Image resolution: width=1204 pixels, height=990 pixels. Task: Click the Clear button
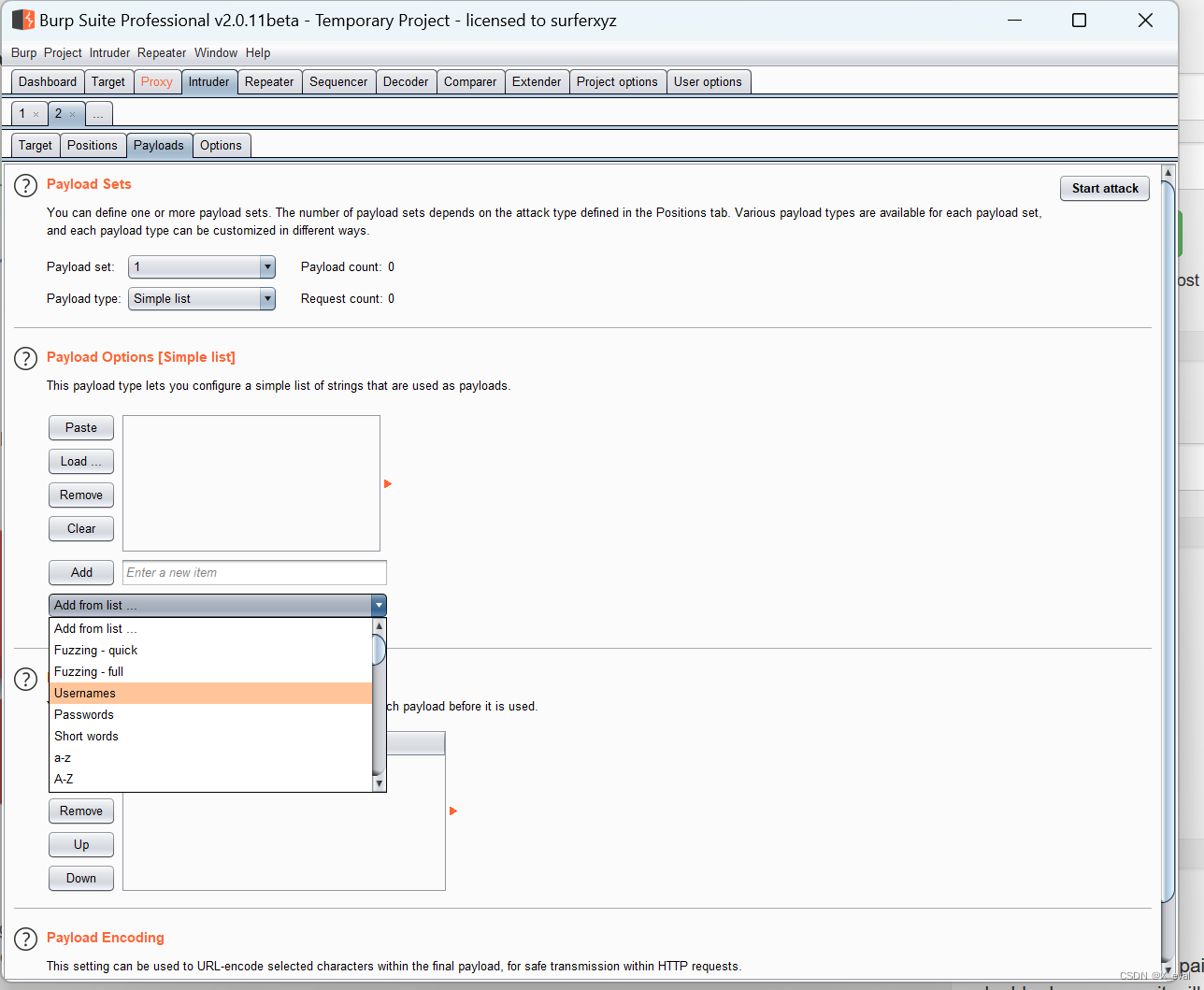pos(81,528)
